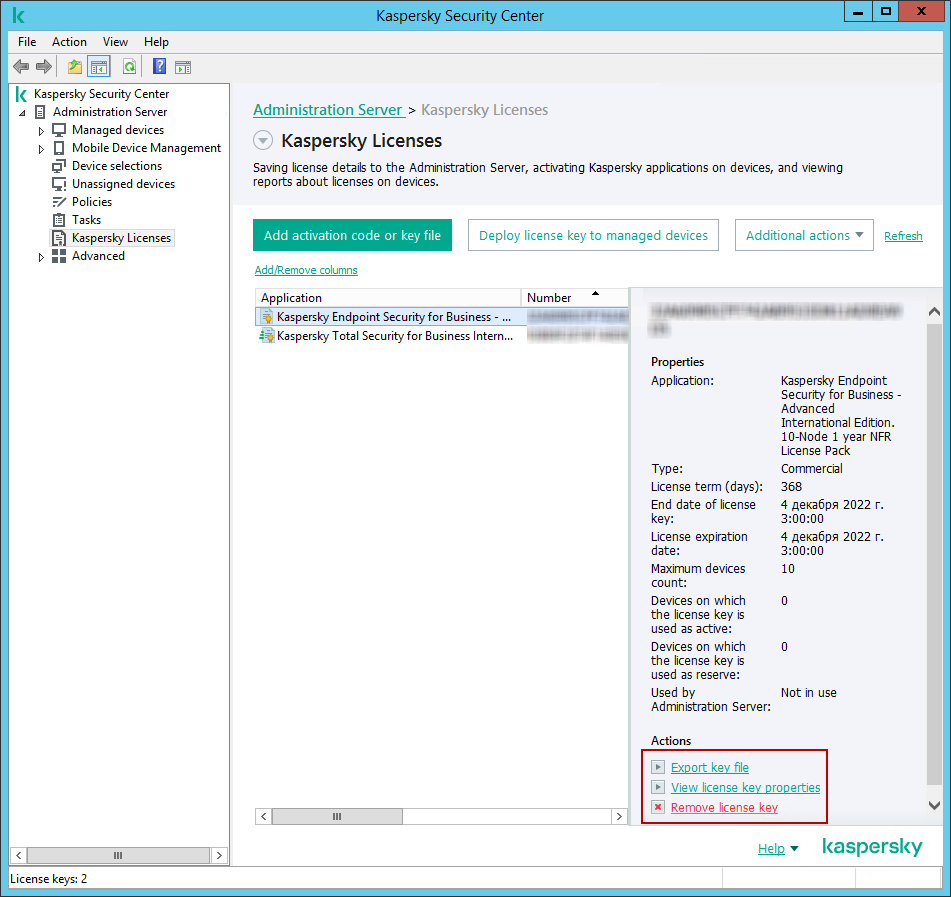
Task: Collapse the Kaspersky Licenses header chevron
Action: coord(263,141)
